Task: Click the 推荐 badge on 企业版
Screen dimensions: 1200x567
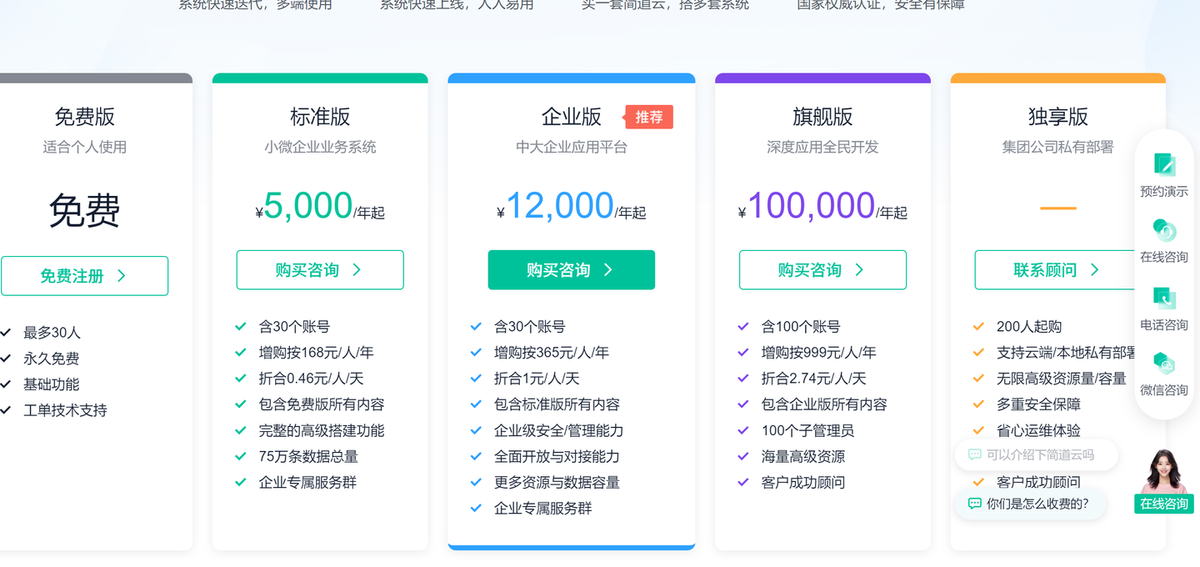Action: (649, 117)
